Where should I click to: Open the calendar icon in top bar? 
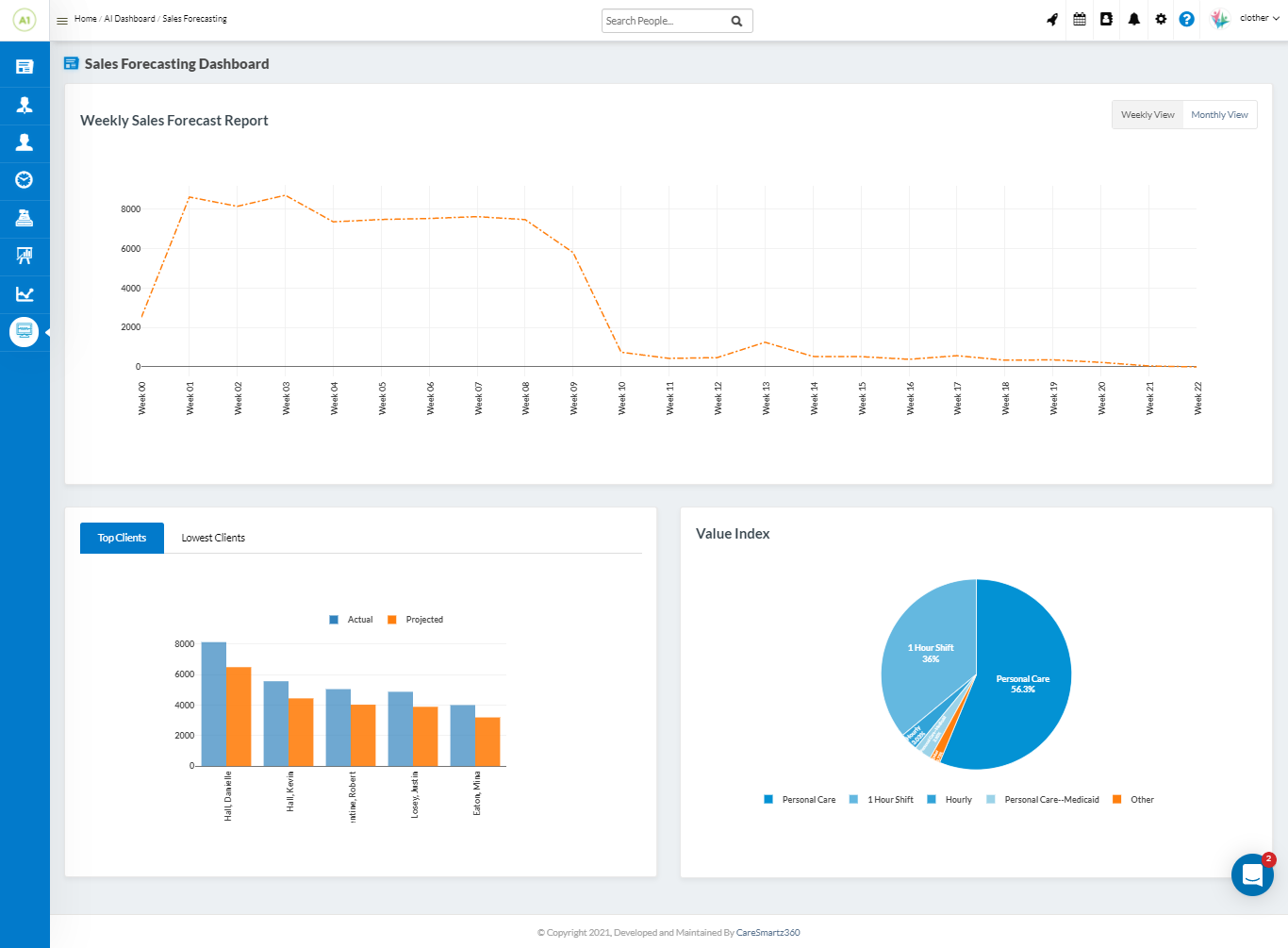1080,19
